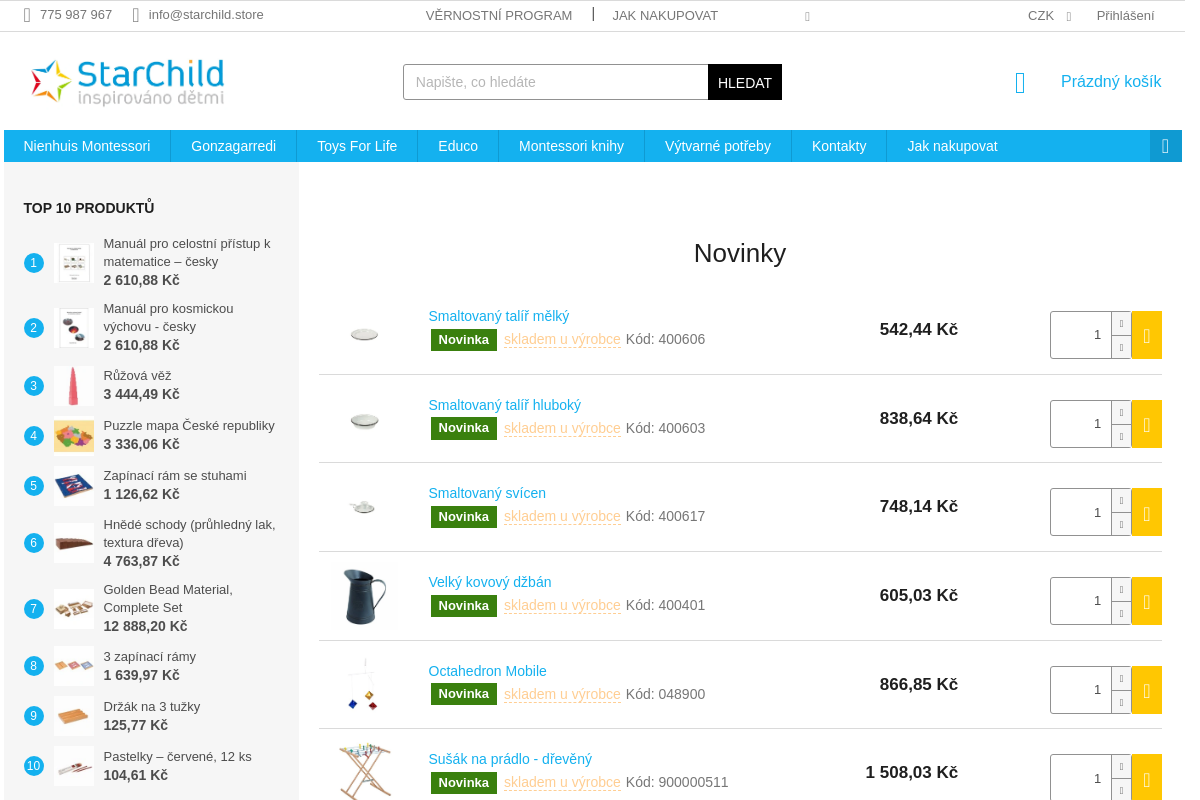The width and height of the screenshot is (1200, 800).
Task: Click Růžová věž thumbnail in top 10
Action: [74, 386]
